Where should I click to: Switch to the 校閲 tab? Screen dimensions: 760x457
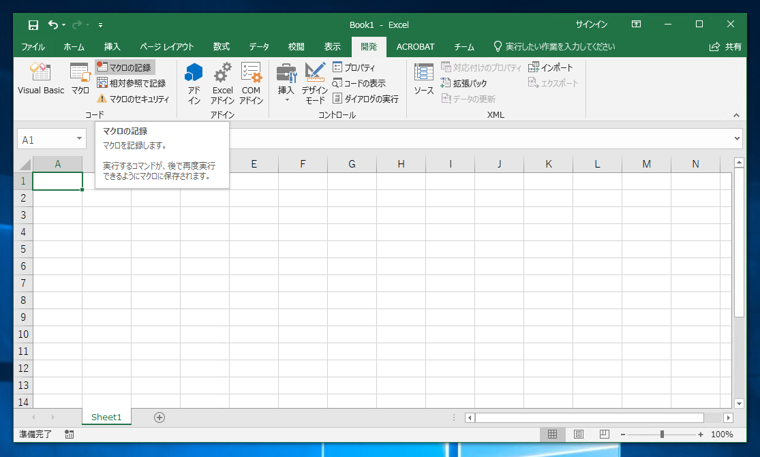click(x=296, y=47)
